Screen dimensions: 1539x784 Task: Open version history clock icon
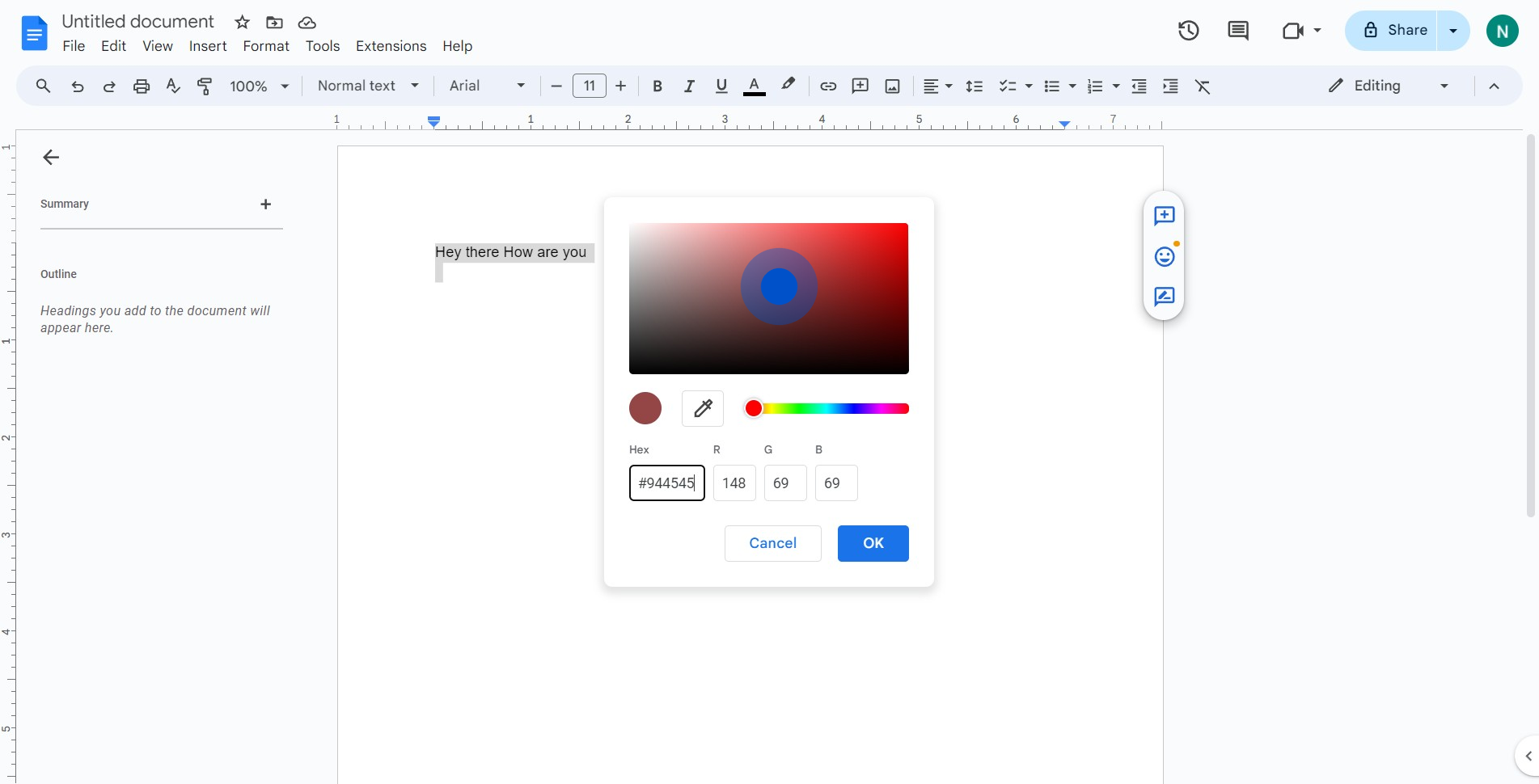1188,31
